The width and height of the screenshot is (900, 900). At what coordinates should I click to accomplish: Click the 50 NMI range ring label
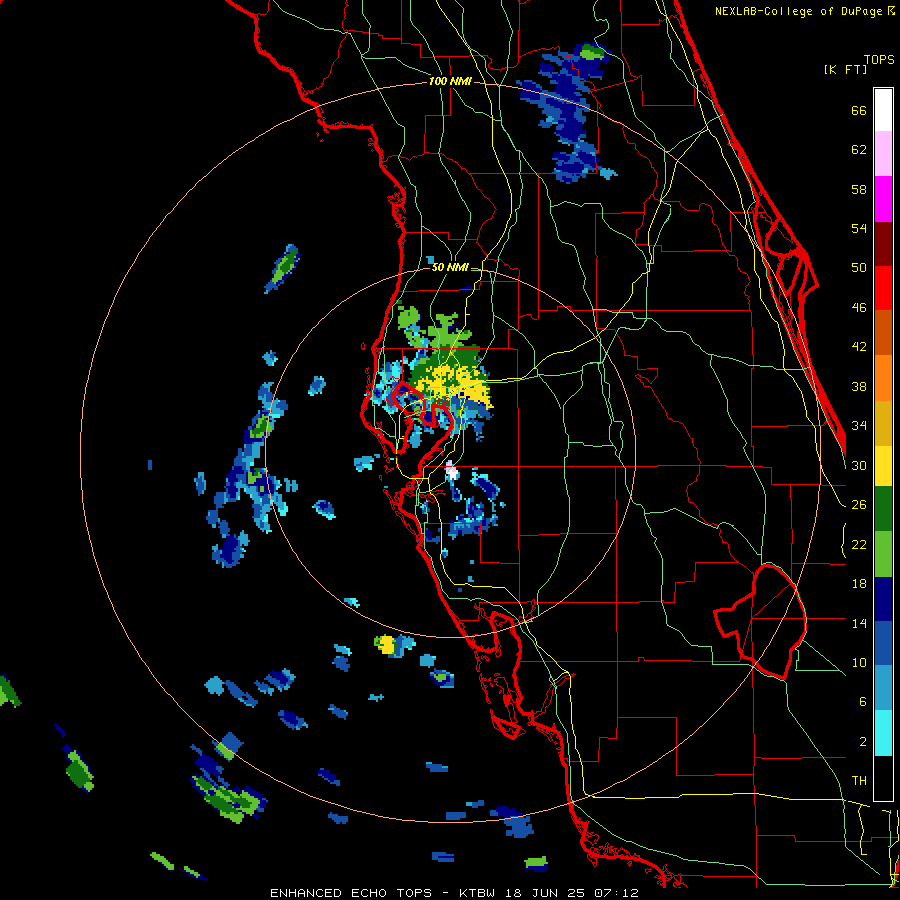pos(450,267)
